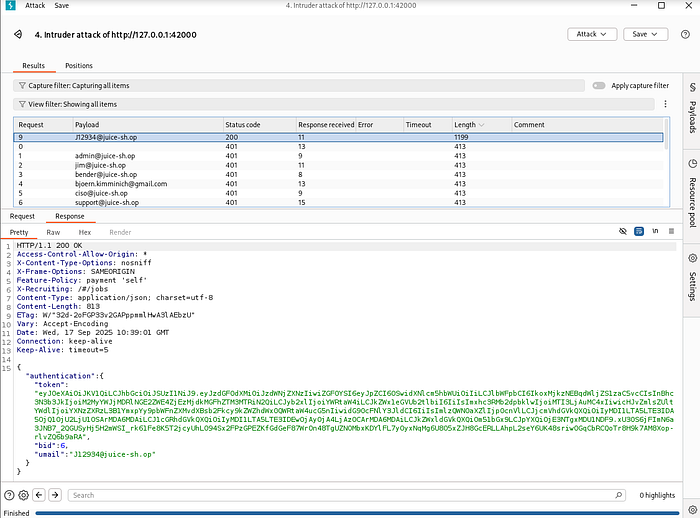
Task: Click the X-Recruiting header line
Action: (62, 289)
